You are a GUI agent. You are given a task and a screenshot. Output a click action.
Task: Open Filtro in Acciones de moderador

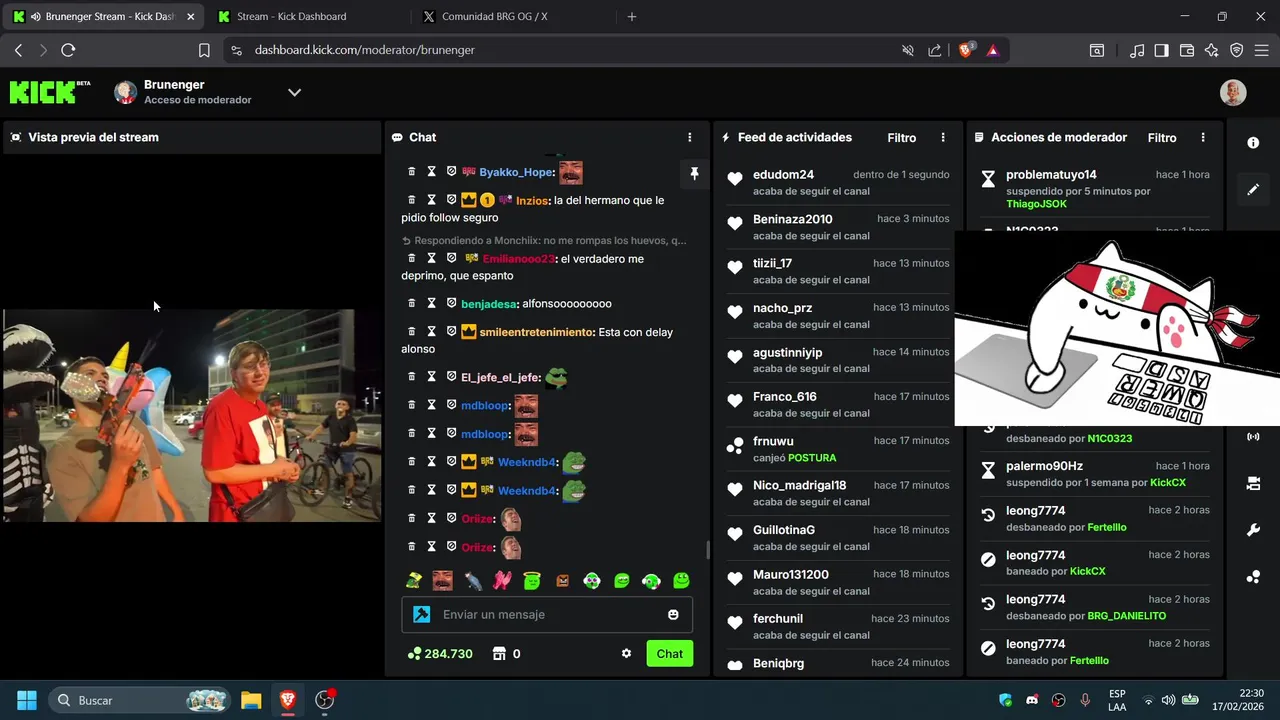(1162, 138)
